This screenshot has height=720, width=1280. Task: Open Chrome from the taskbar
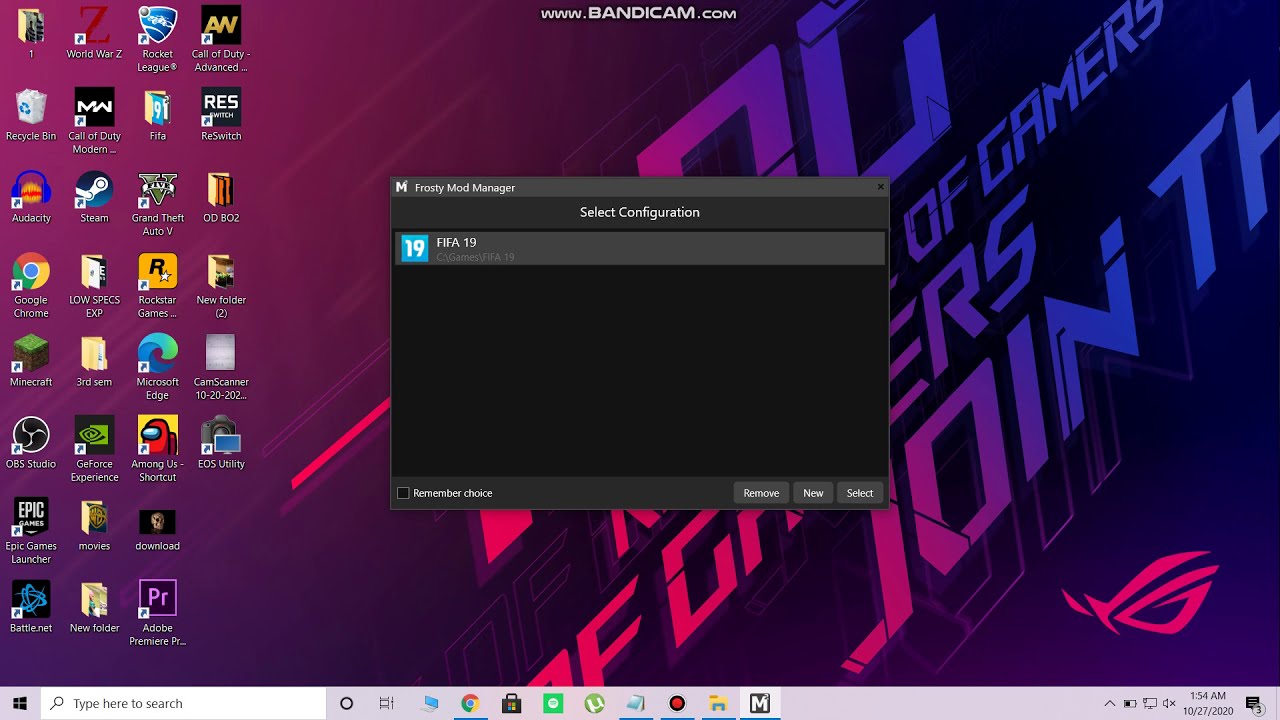coord(470,703)
